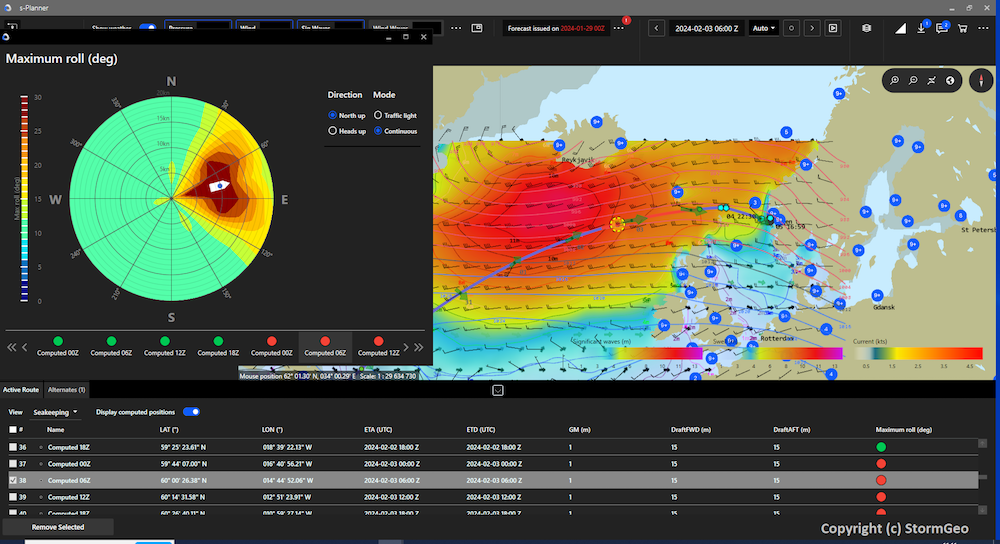Select the Active Route tab
Image resolution: width=1000 pixels, height=544 pixels.
click(x=21, y=389)
